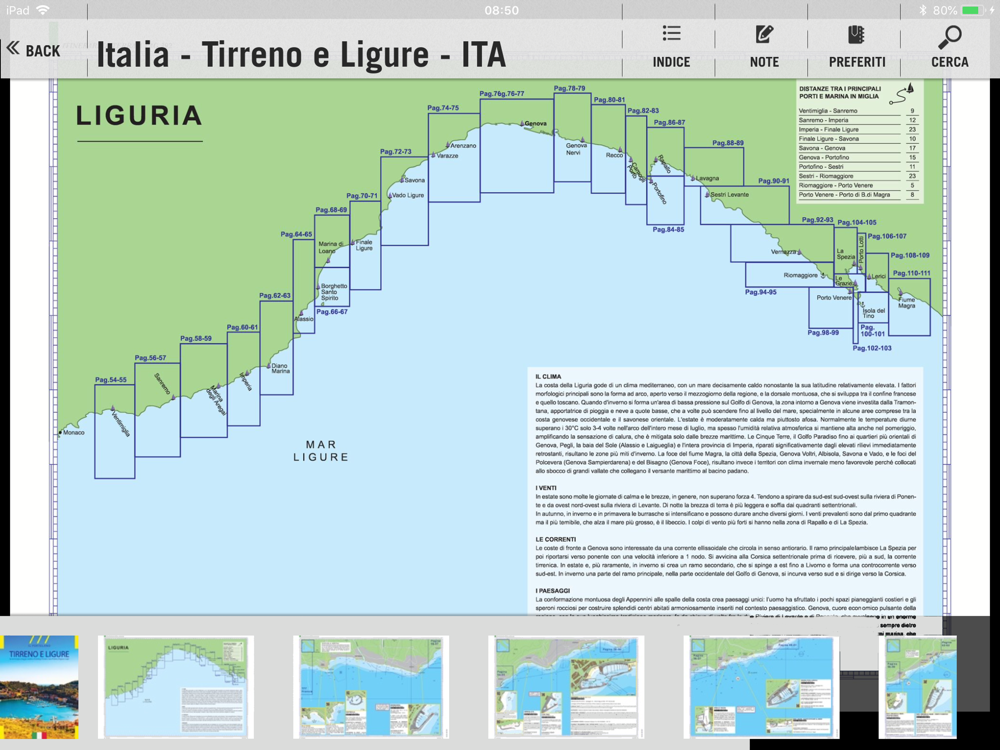
Task: Open the fourth page thumbnail in the strip
Action: [x=566, y=687]
